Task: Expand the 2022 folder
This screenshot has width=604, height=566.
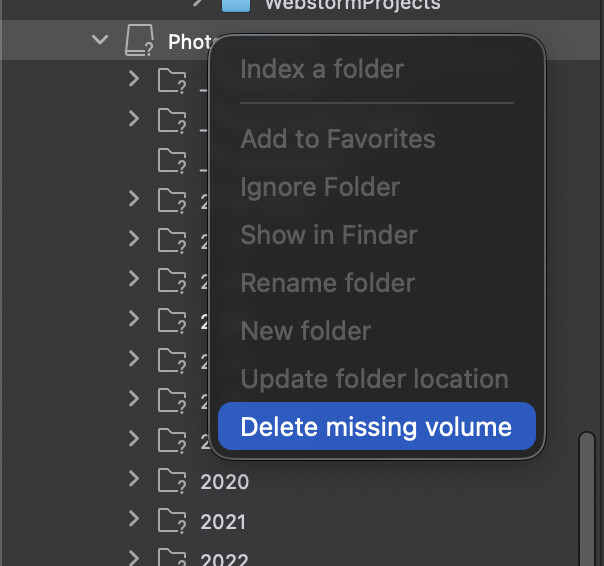Action: [x=134, y=558]
